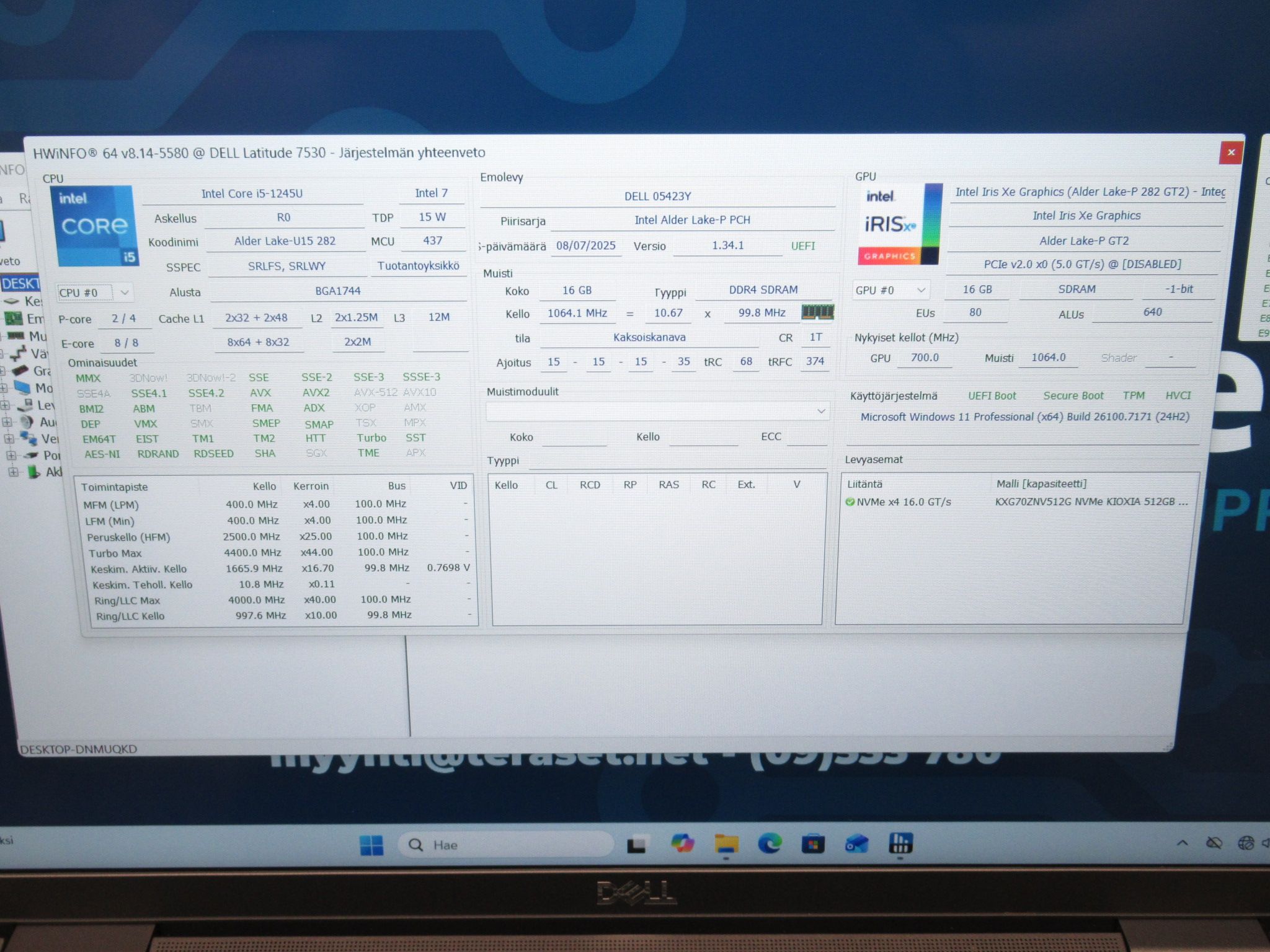
Task: Select the disk drives icon in the background tree
Action: pos(25,405)
